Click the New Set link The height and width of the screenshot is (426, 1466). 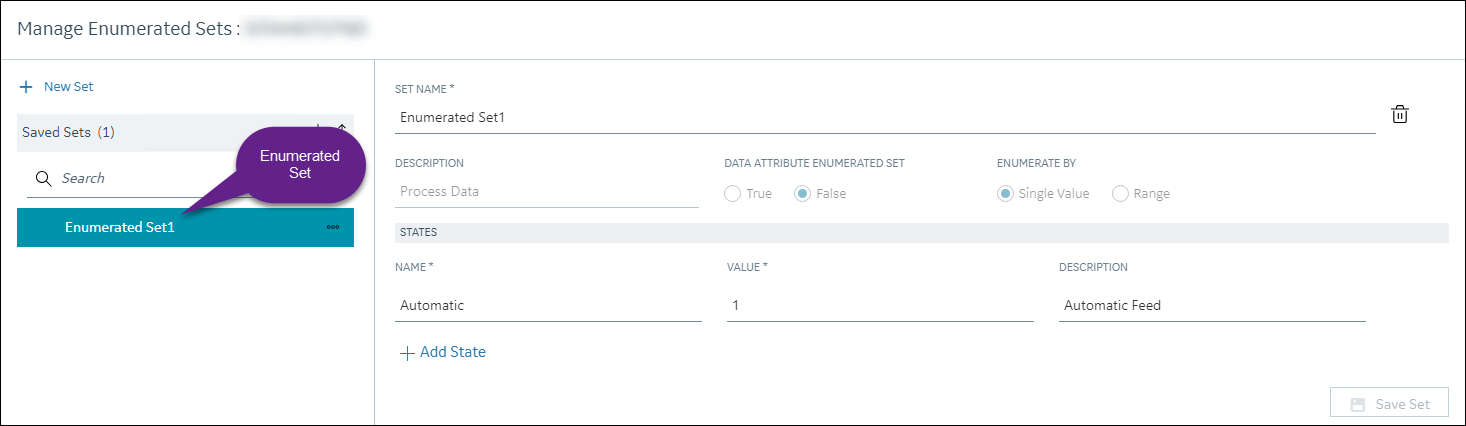tap(68, 87)
